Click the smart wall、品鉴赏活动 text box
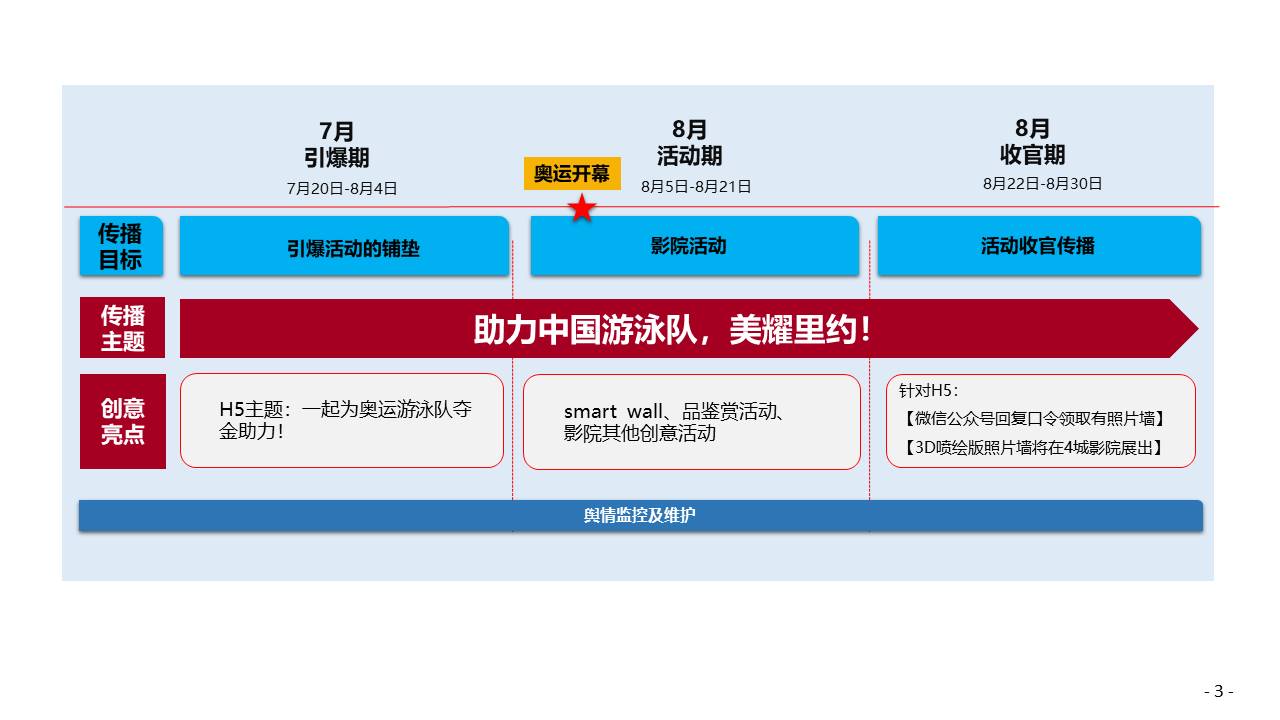 [692, 422]
